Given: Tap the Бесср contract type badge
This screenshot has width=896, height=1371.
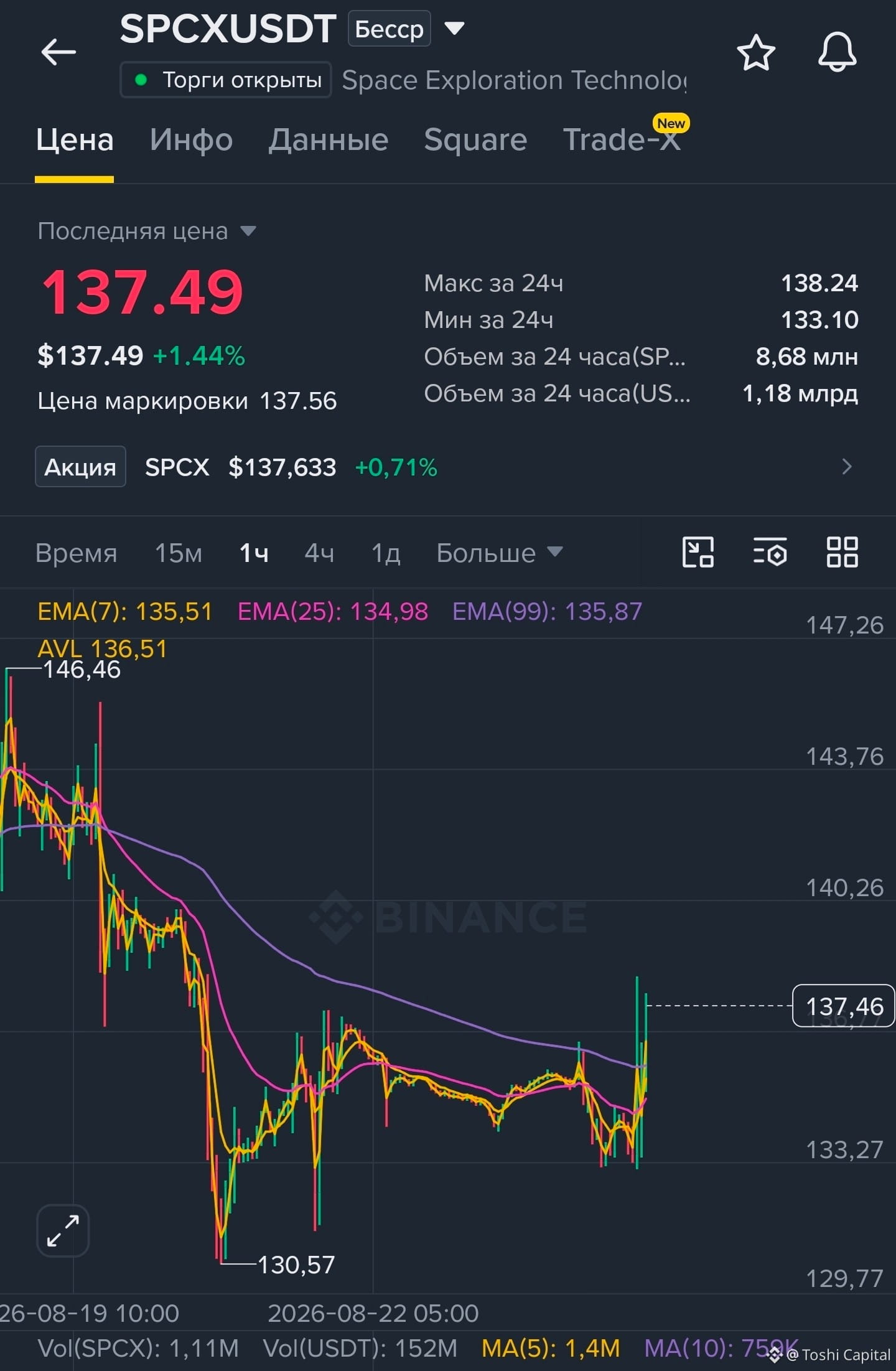Looking at the screenshot, I should 390,29.
